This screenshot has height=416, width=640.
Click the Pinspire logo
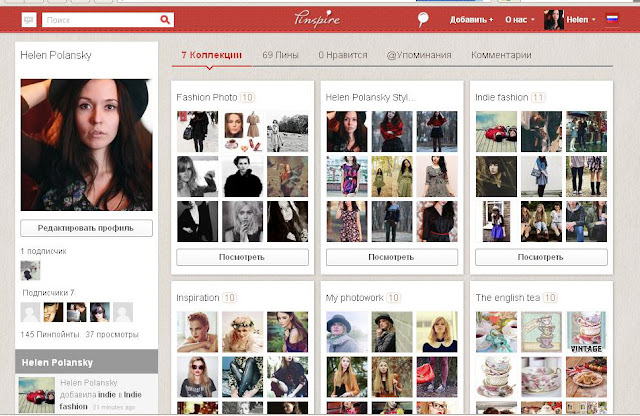tap(317, 19)
